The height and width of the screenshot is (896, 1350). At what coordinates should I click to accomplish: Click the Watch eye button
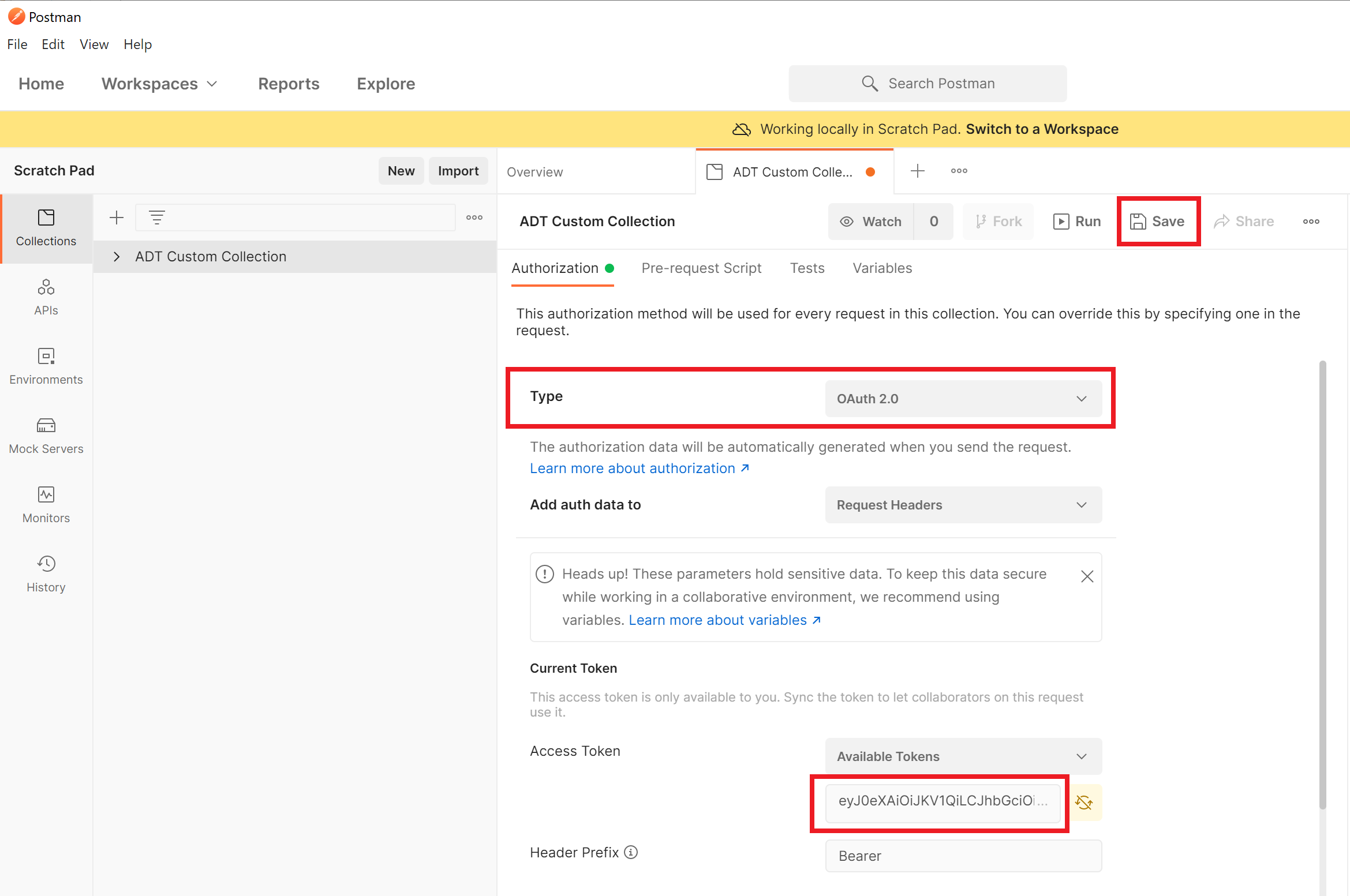(x=872, y=222)
